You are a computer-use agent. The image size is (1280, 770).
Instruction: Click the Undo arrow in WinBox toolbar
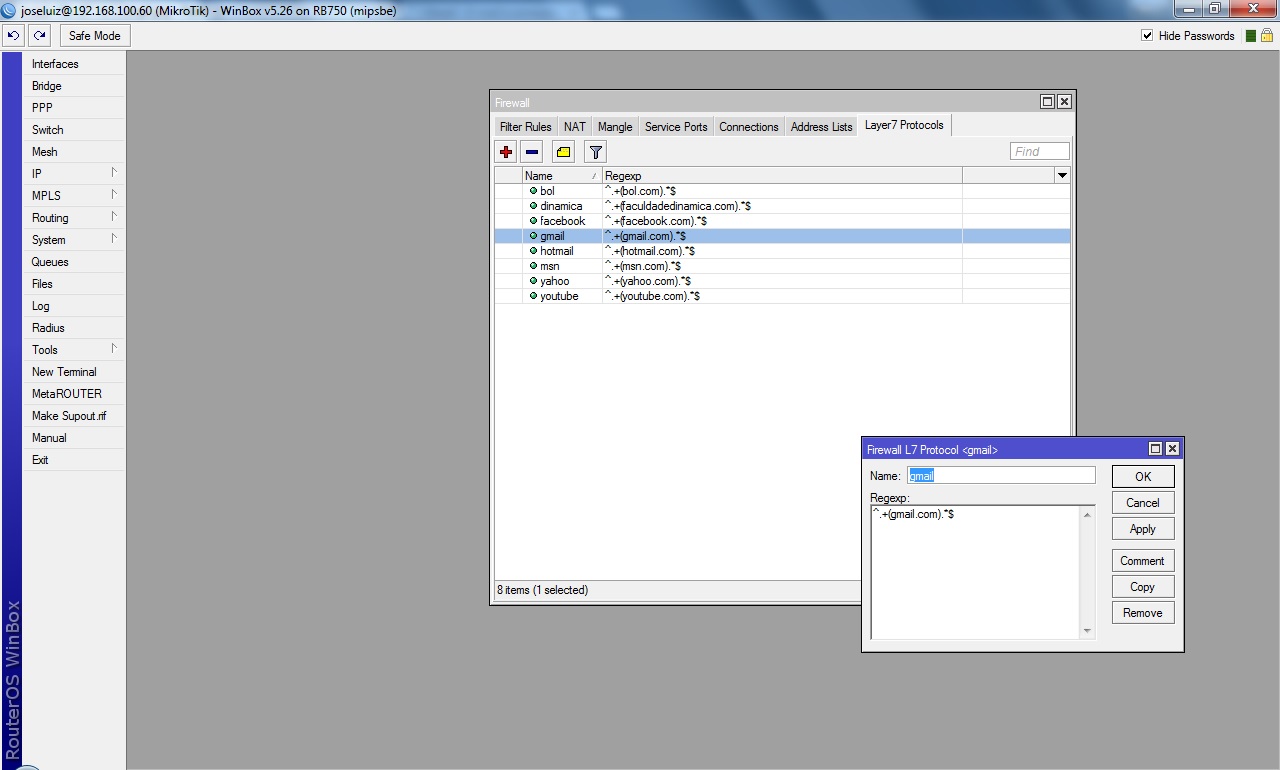pos(13,36)
